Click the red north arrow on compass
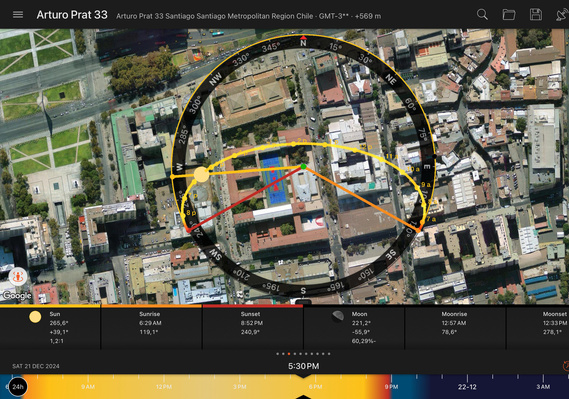 (x=303, y=37)
